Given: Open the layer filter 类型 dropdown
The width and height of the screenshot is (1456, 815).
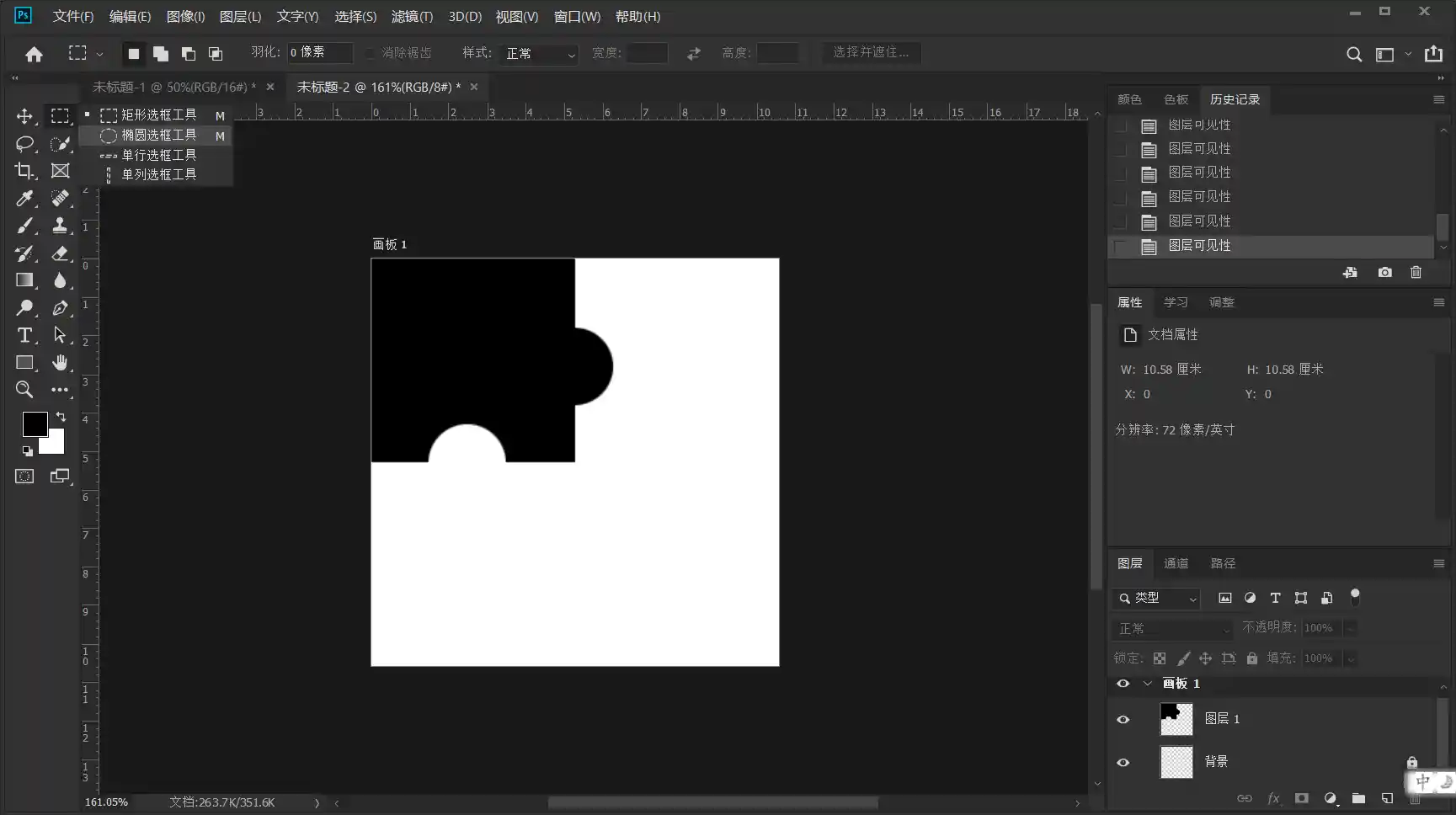Looking at the screenshot, I should [1156, 599].
